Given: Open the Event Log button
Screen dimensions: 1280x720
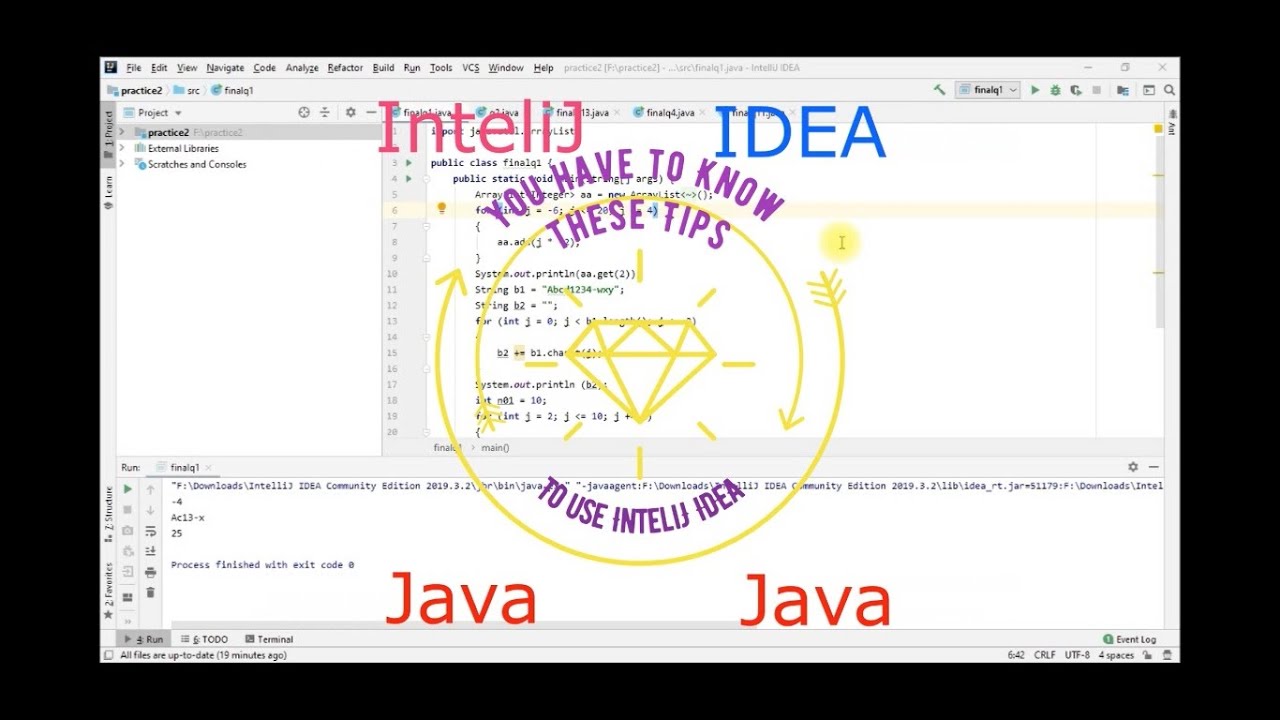Looking at the screenshot, I should click(x=1130, y=639).
